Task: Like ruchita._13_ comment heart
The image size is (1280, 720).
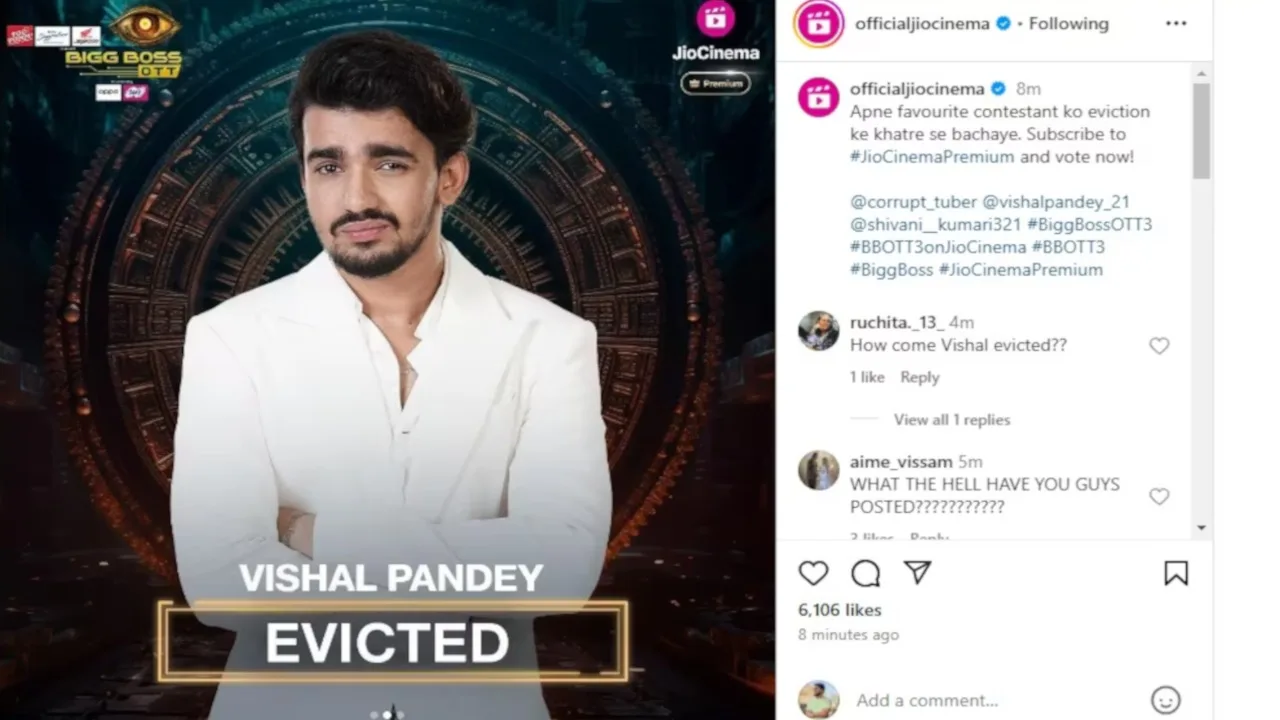Action: [x=1159, y=346]
